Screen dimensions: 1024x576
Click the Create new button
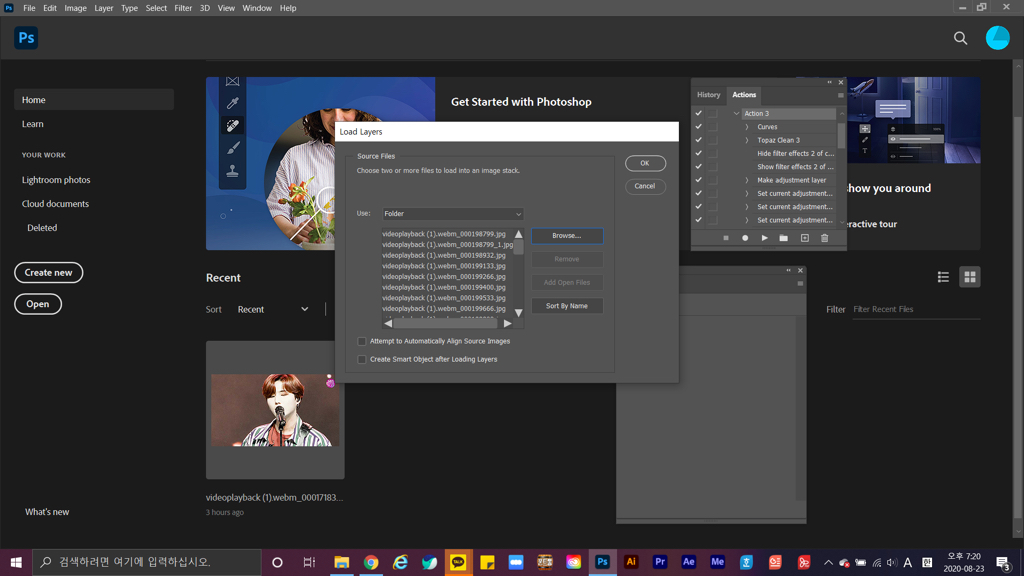48,272
